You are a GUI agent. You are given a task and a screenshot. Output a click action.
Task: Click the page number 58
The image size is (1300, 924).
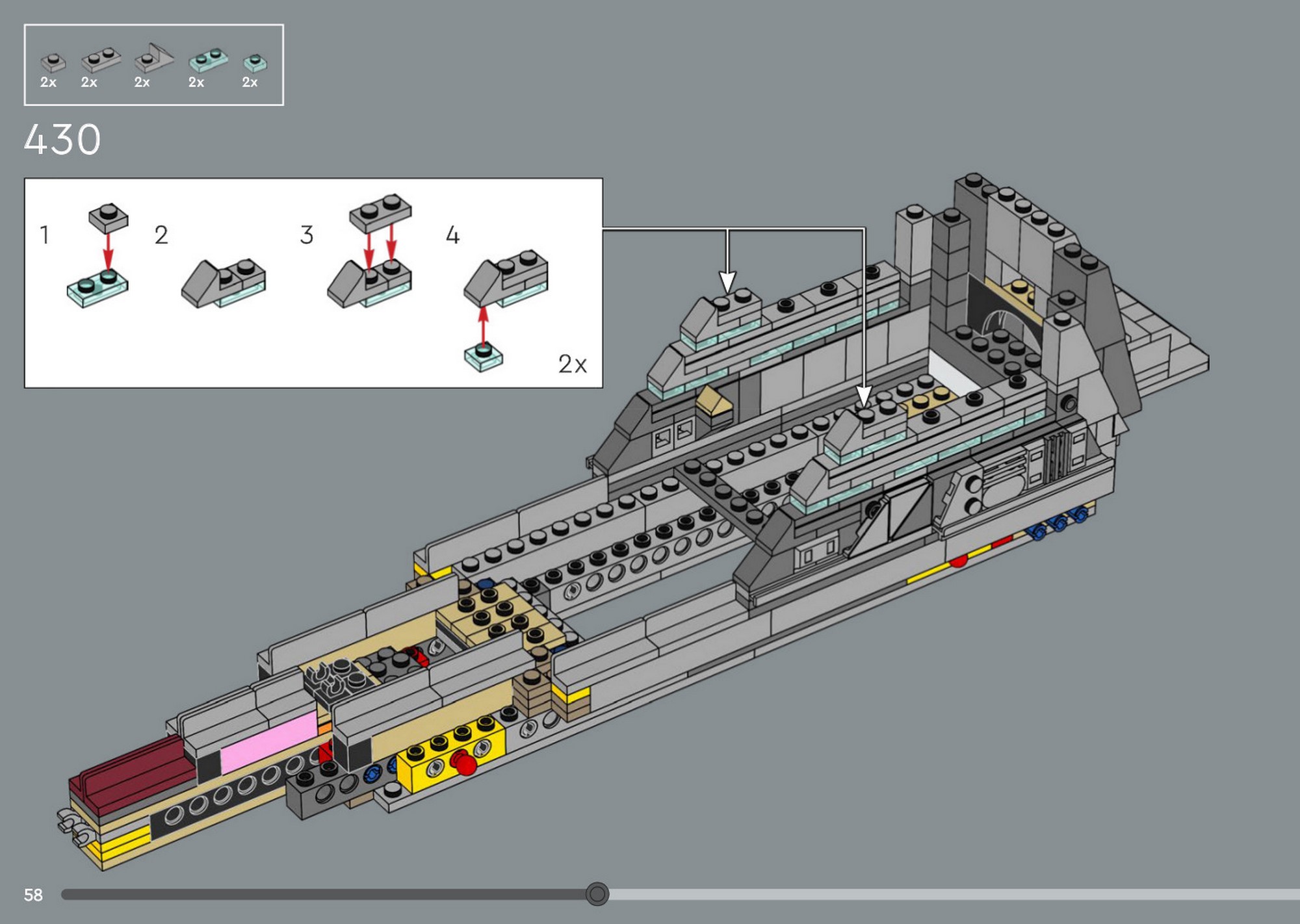click(33, 895)
